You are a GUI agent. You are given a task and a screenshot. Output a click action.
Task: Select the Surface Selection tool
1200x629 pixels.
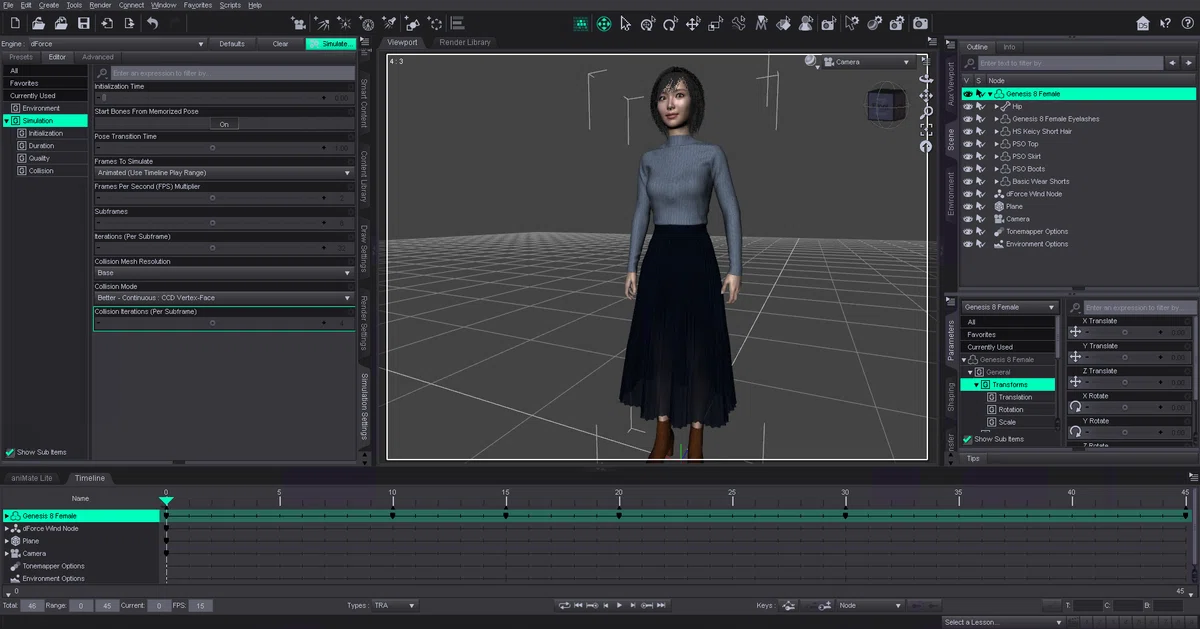[785, 23]
